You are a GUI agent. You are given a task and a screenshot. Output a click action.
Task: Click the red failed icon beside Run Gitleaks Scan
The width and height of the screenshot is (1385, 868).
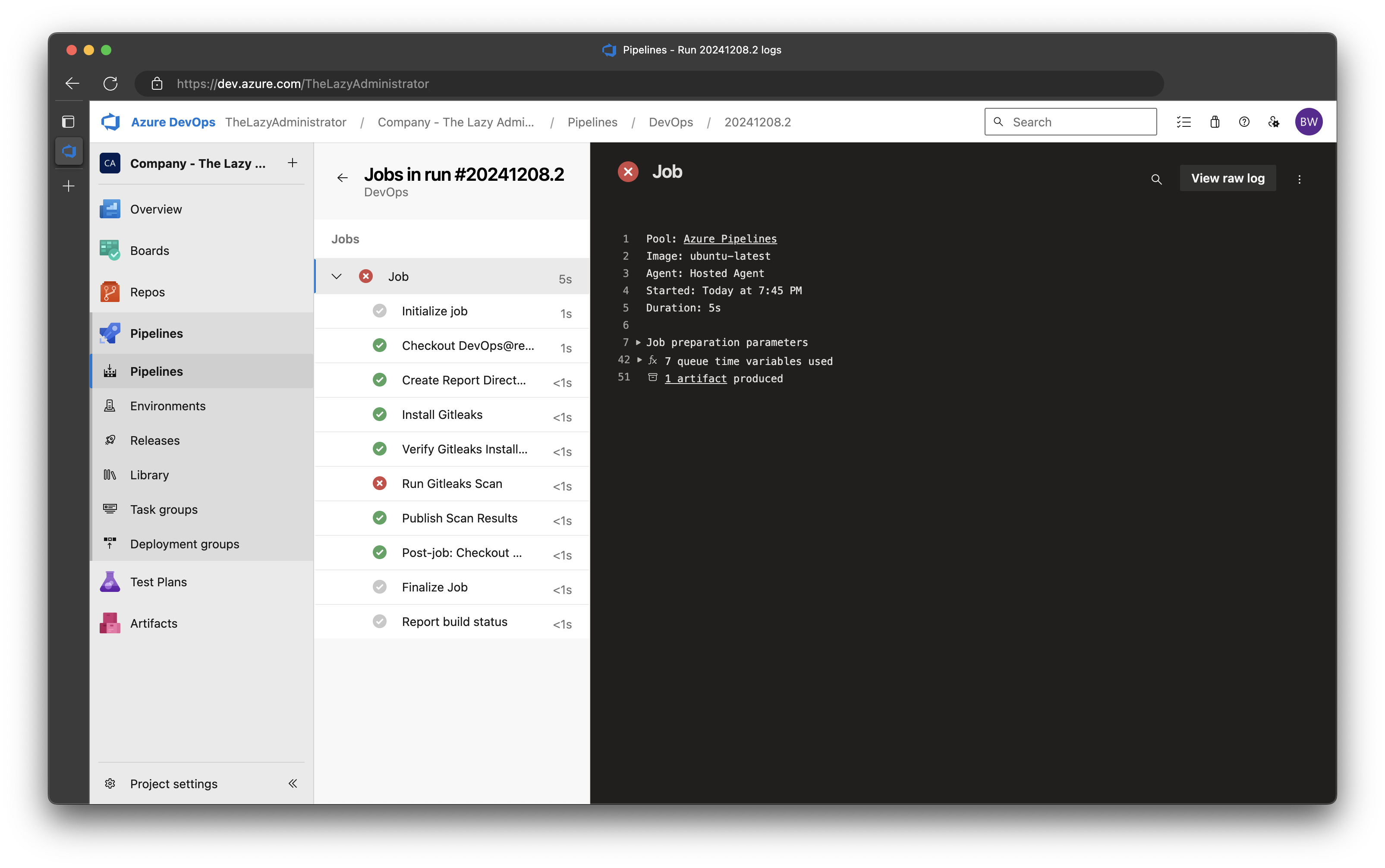379,483
